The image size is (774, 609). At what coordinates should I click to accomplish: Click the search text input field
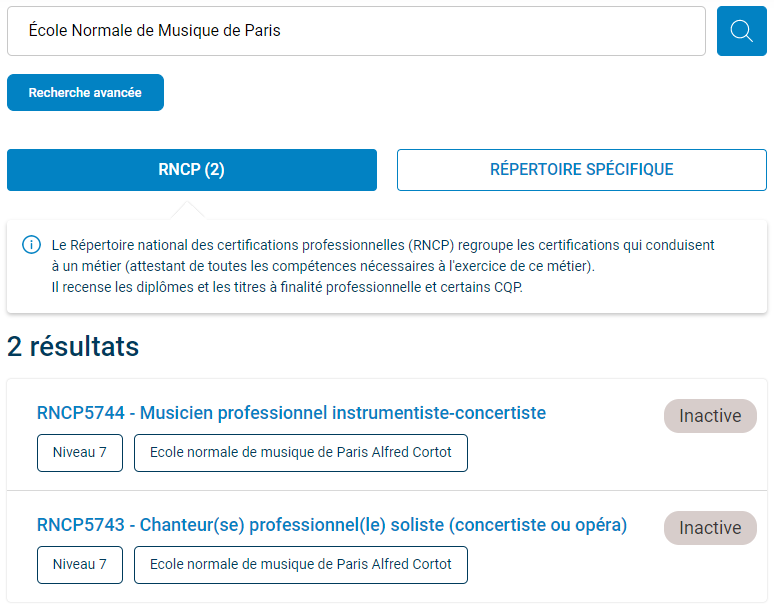(356, 31)
